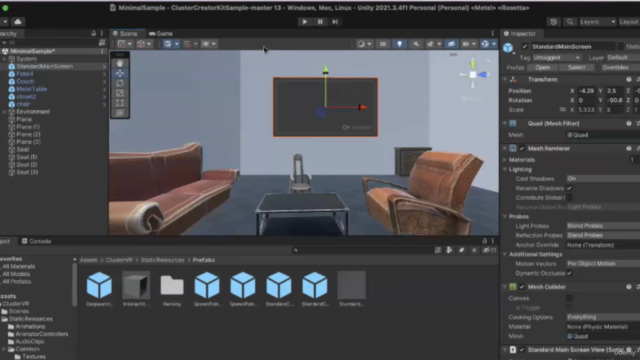Select the Rotate tool in Scene overlay
Viewport: 640px width, 360px height.
[120, 83]
